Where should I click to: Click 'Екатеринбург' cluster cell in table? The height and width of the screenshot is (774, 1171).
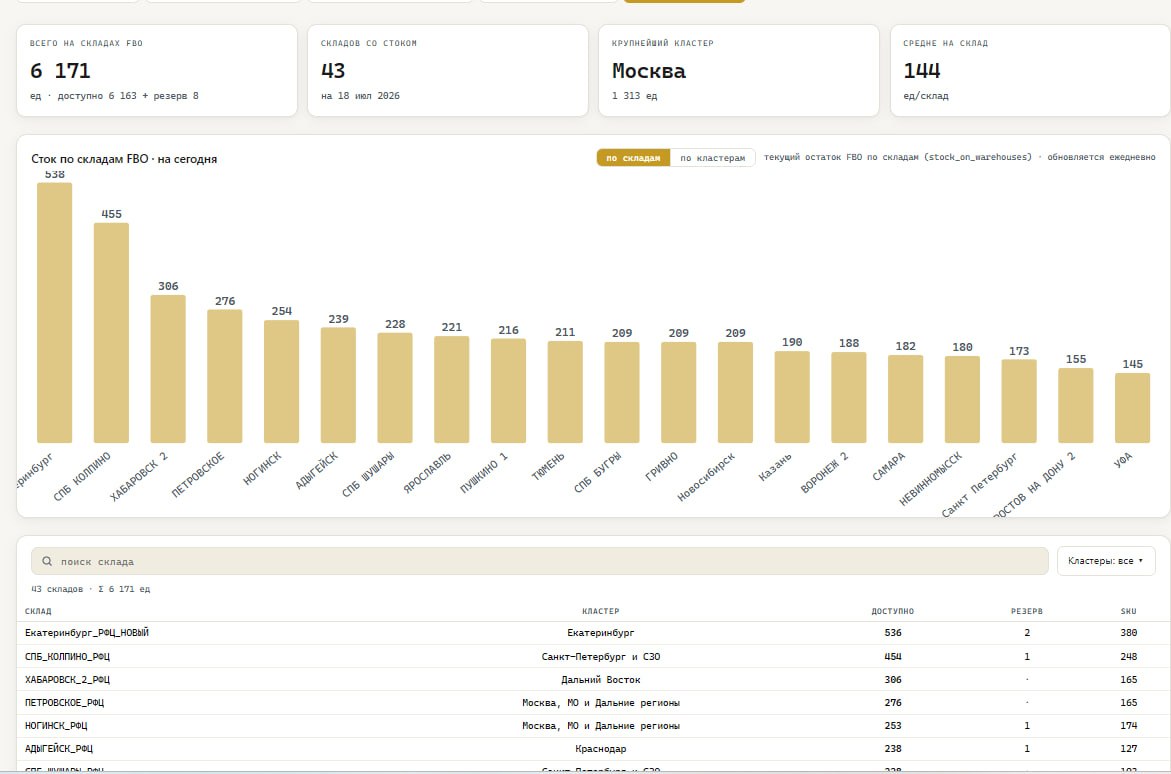pos(600,633)
